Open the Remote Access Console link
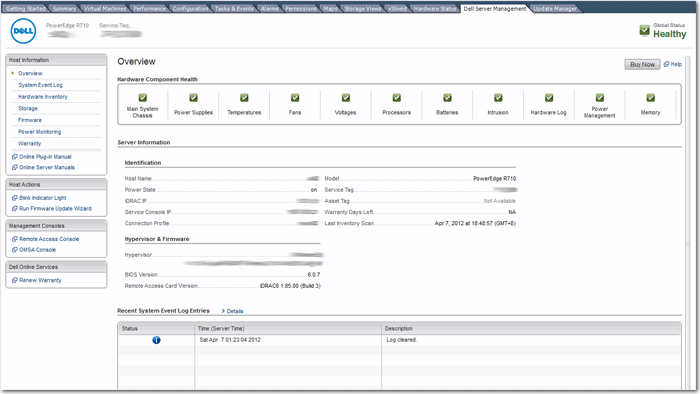The height and width of the screenshot is (394, 700). 49,239
